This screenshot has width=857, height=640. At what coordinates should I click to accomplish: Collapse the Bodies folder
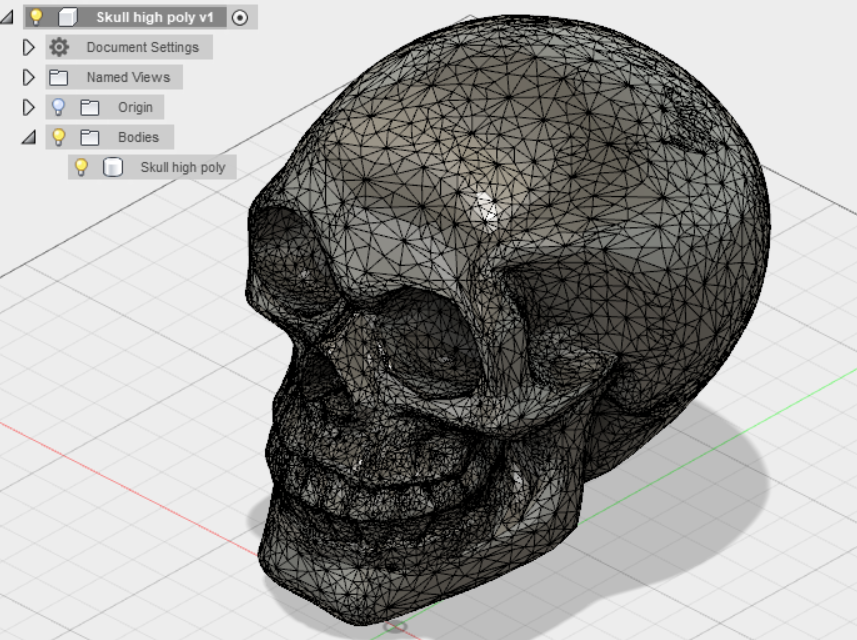pyautogui.click(x=30, y=137)
